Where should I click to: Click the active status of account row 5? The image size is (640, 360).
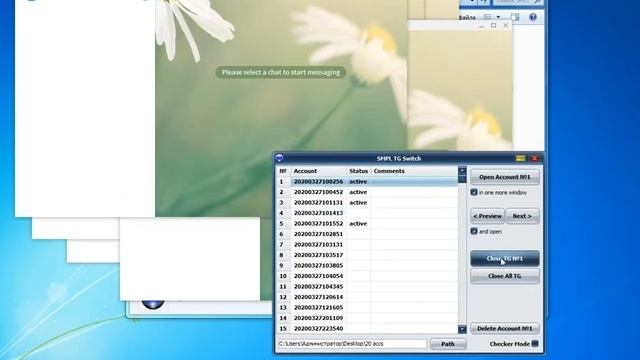[358, 224]
